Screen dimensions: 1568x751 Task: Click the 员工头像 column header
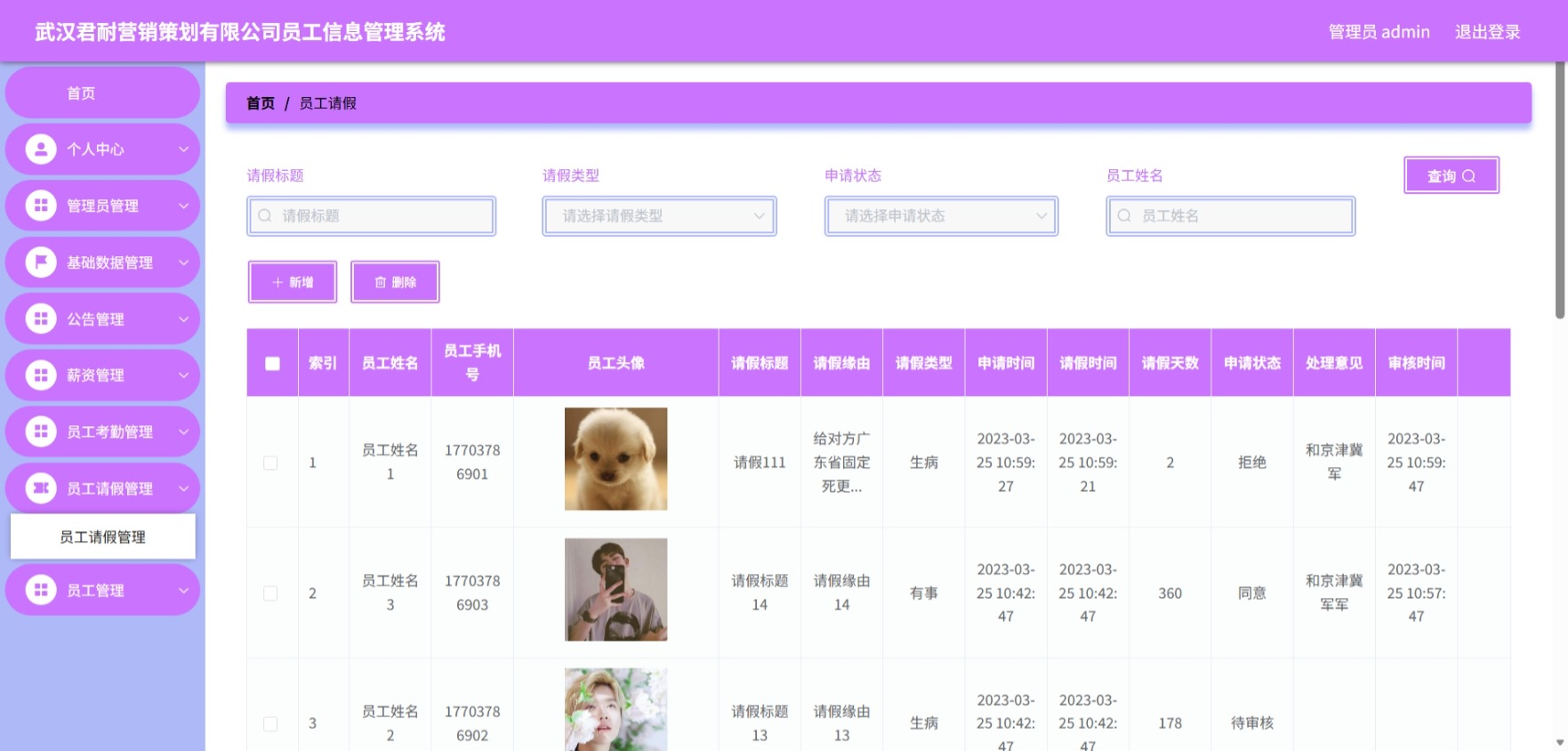click(x=615, y=363)
